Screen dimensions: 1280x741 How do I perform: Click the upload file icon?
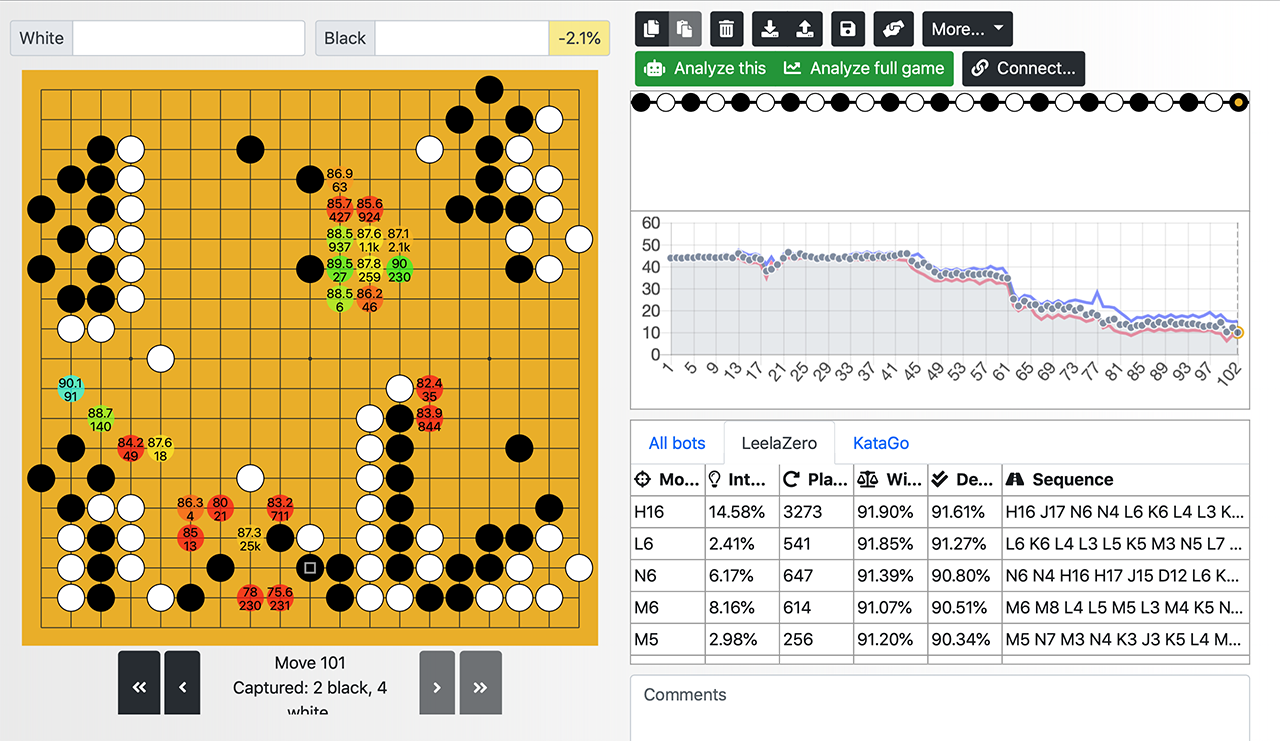[805, 29]
